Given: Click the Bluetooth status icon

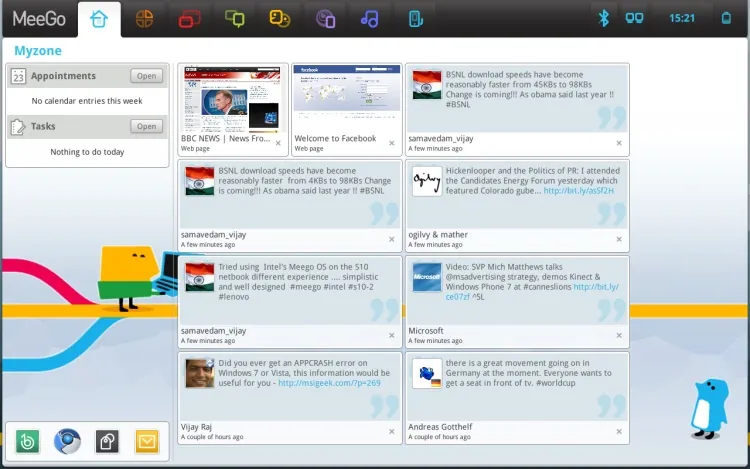Looking at the screenshot, I should [x=604, y=18].
